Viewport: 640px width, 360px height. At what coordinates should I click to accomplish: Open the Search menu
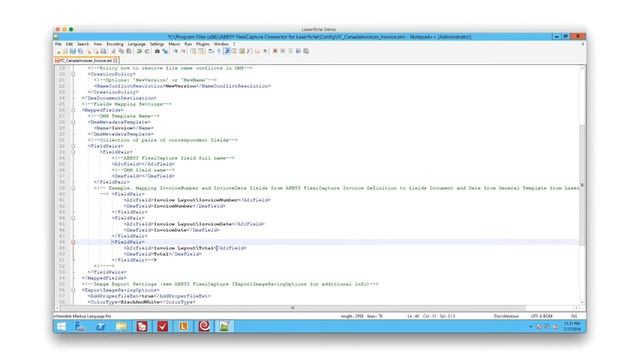[x=83, y=44]
